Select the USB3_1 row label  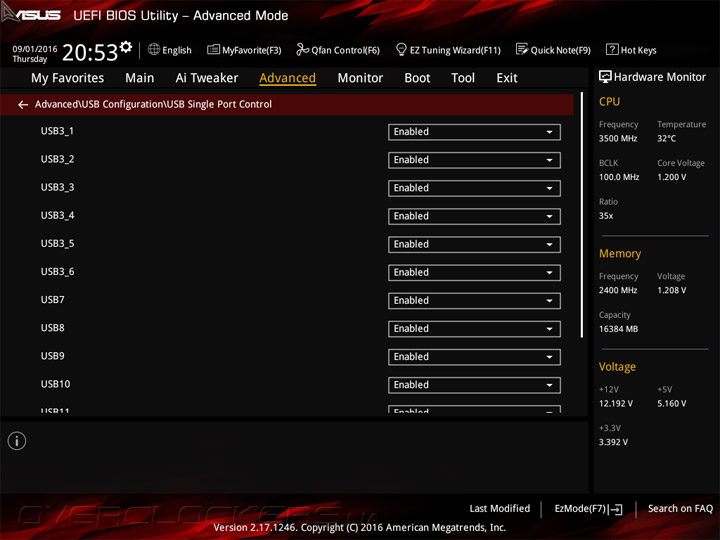click(57, 131)
